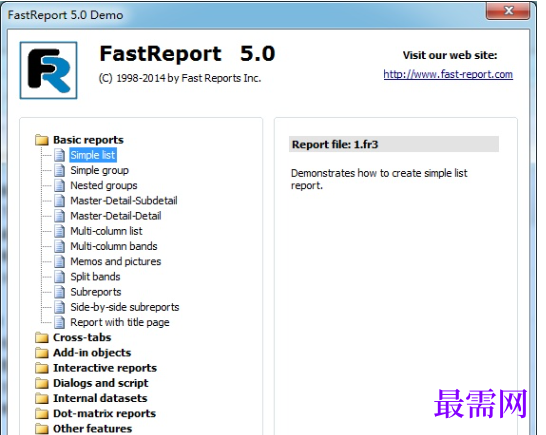Select the Multi-column list report
Image resolution: width=546 pixels, height=435 pixels.
(x=107, y=231)
